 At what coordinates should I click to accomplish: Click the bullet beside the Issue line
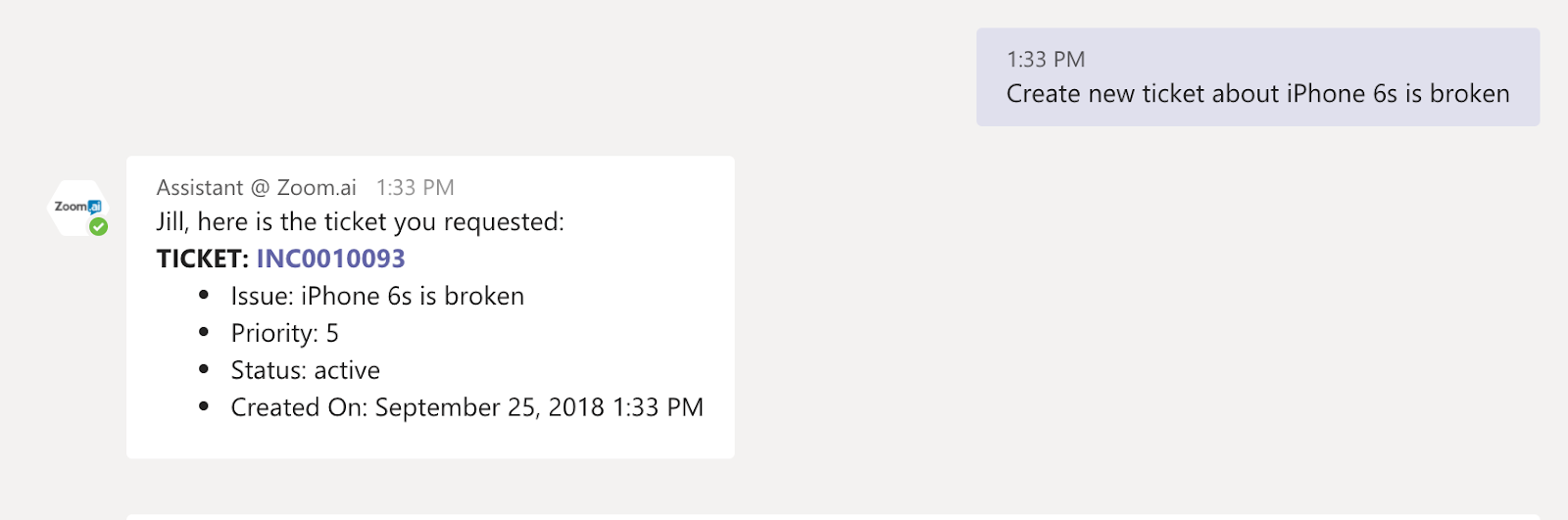[204, 295]
